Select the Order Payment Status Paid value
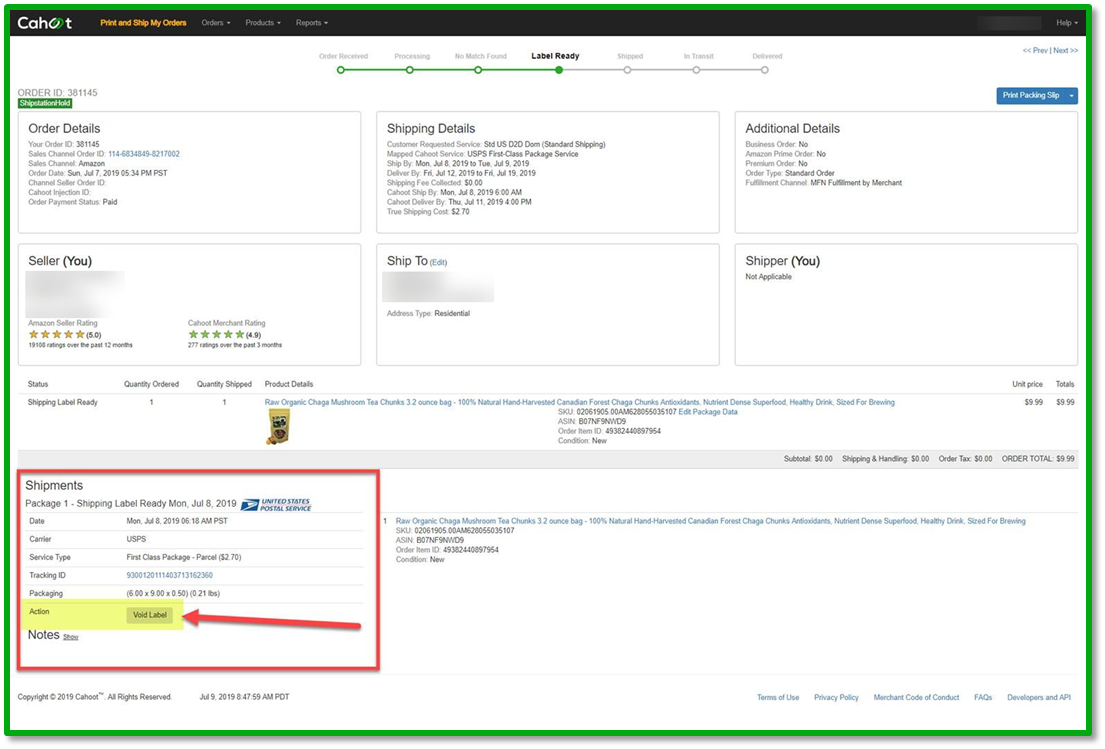 110,202
